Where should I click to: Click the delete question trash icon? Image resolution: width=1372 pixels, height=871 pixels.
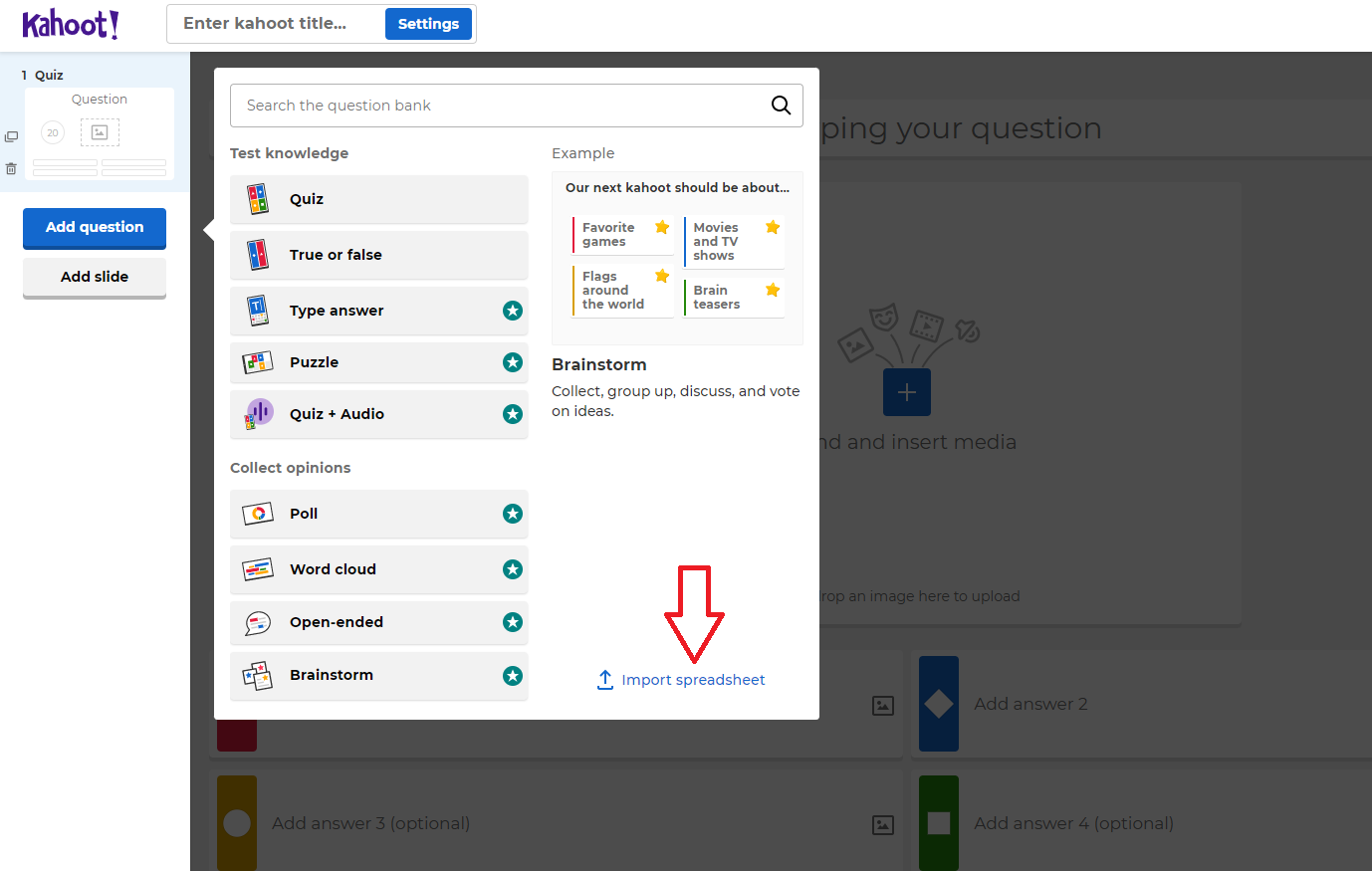point(11,168)
